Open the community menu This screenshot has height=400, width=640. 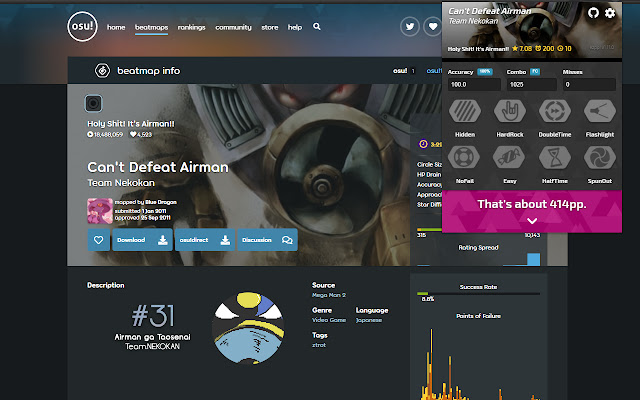tap(233, 27)
